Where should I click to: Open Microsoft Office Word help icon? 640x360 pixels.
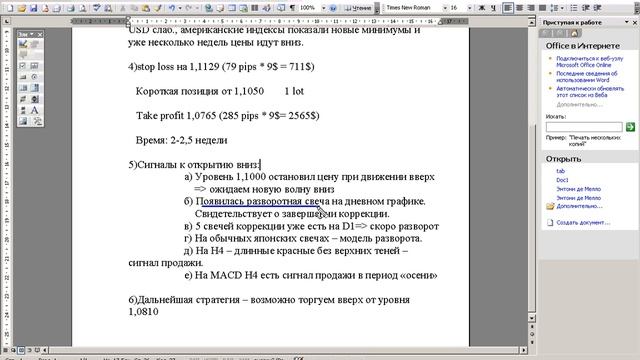pyautogui.click(x=333, y=8)
